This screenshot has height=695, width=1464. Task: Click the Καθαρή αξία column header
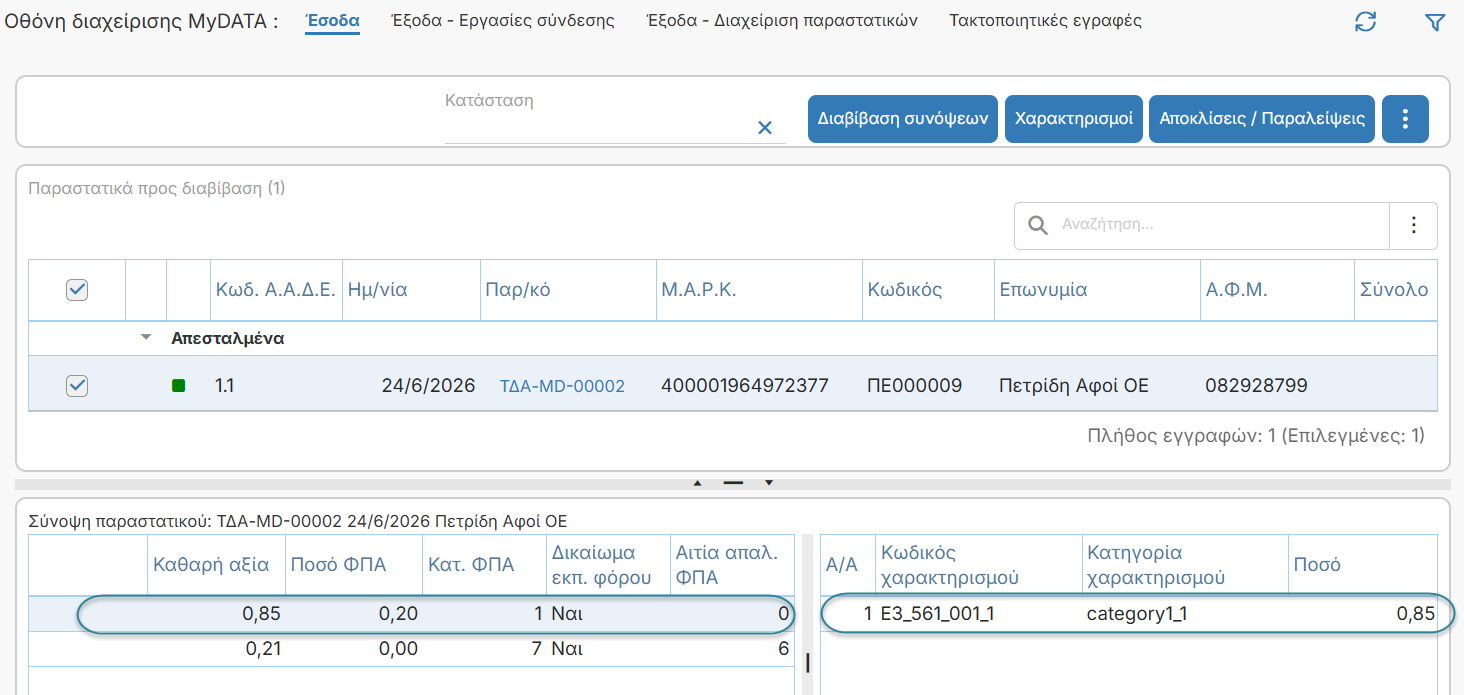tap(216, 565)
